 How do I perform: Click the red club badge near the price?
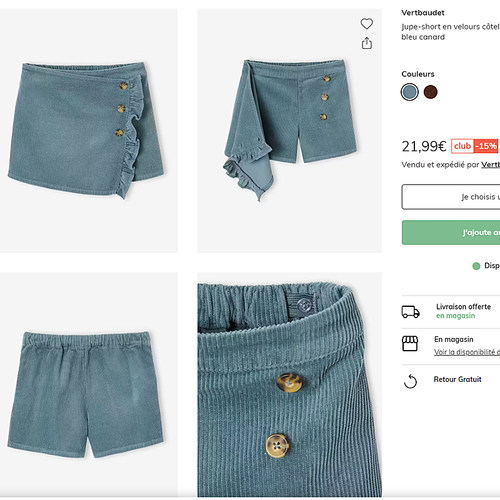(462, 146)
